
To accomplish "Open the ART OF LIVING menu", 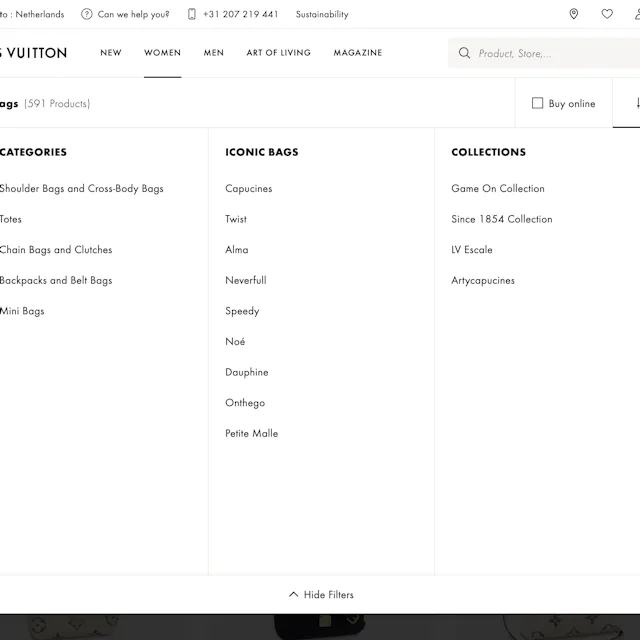I will point(279,53).
